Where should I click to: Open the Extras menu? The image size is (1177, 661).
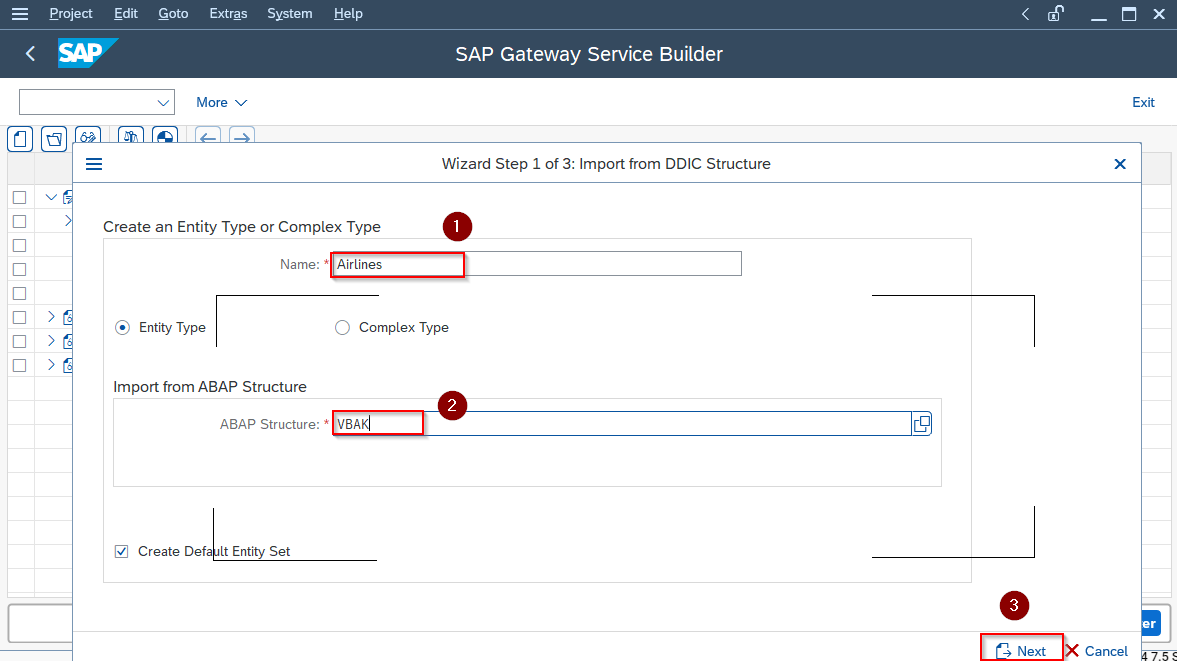click(228, 14)
